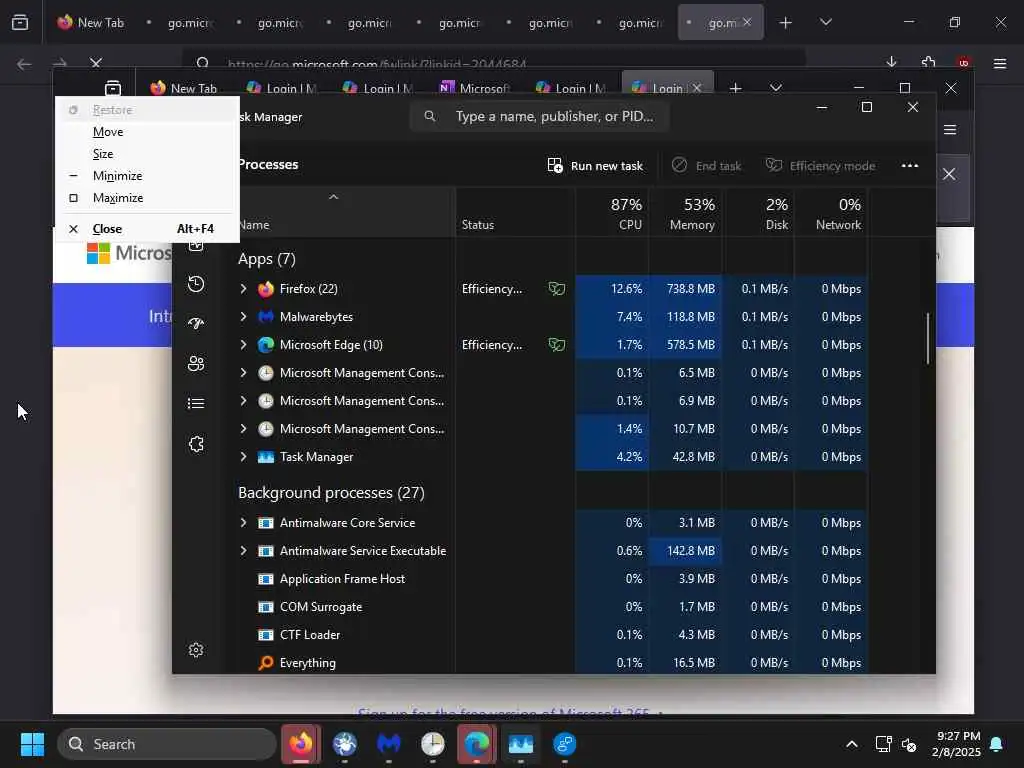Sort processes by CPU column

click(612, 213)
